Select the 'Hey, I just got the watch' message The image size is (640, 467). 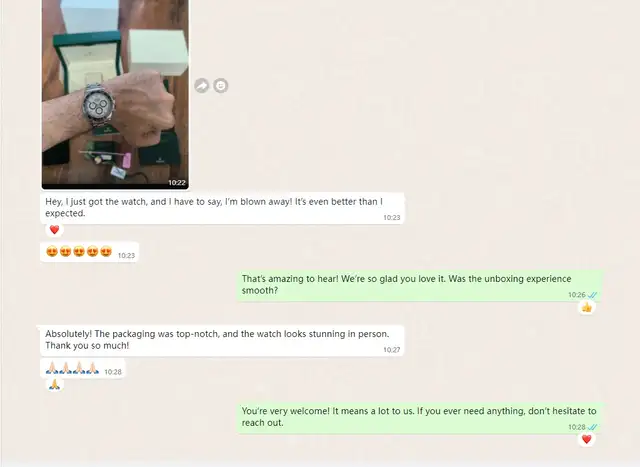[222, 208]
